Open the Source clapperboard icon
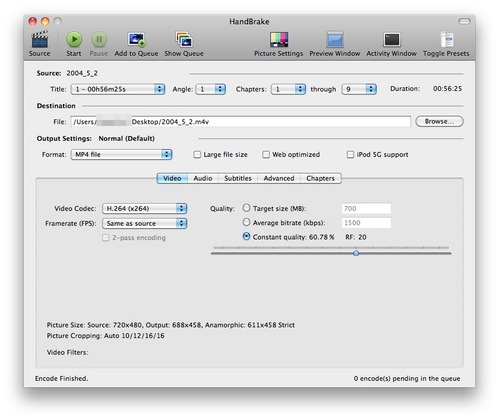This screenshot has width=499, height=420. [x=40, y=40]
